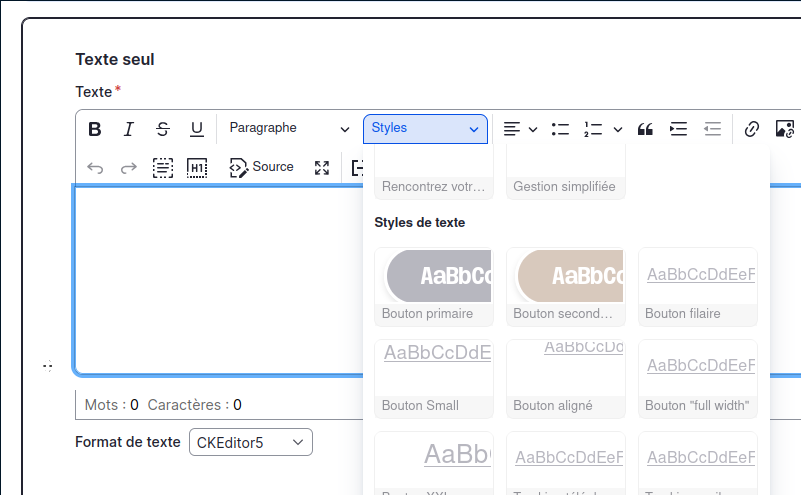Image resolution: width=801 pixels, height=495 pixels.
Task: Click the drag handle beside the editor
Action: [x=48, y=366]
